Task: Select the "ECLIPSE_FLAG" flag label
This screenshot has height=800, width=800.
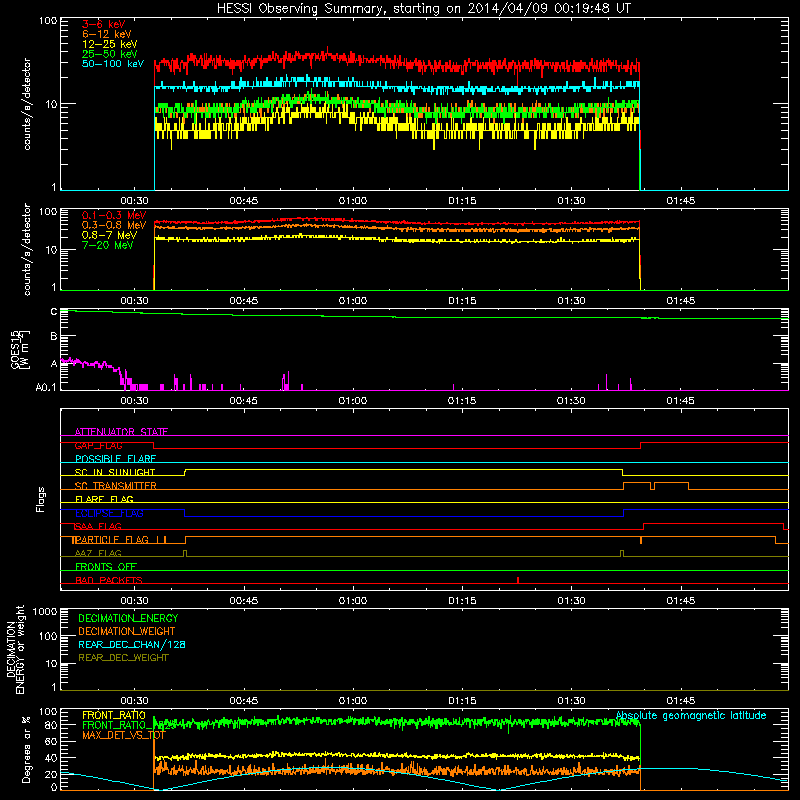Action: 109,513
